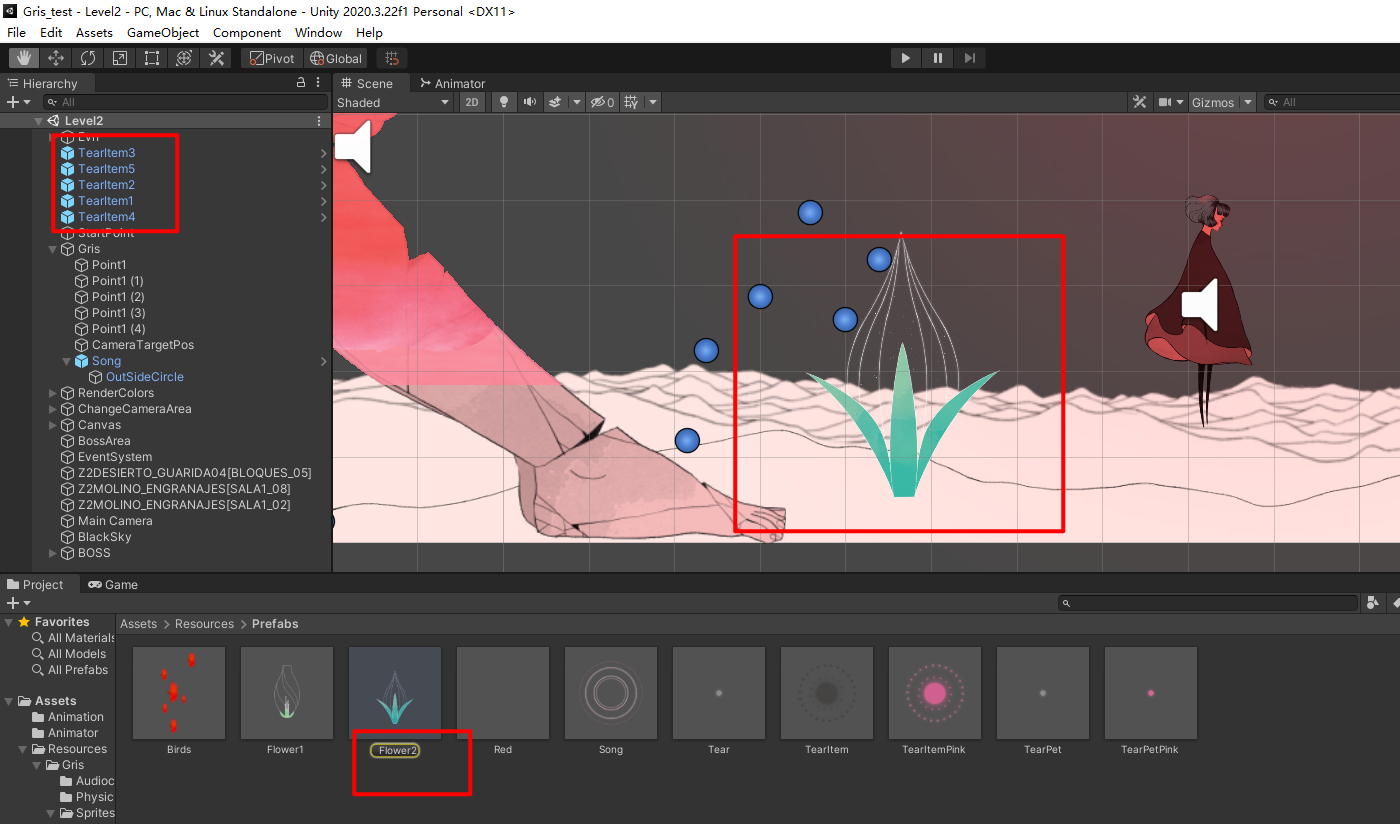
Task: Switch to the Game tab
Action: (113, 585)
